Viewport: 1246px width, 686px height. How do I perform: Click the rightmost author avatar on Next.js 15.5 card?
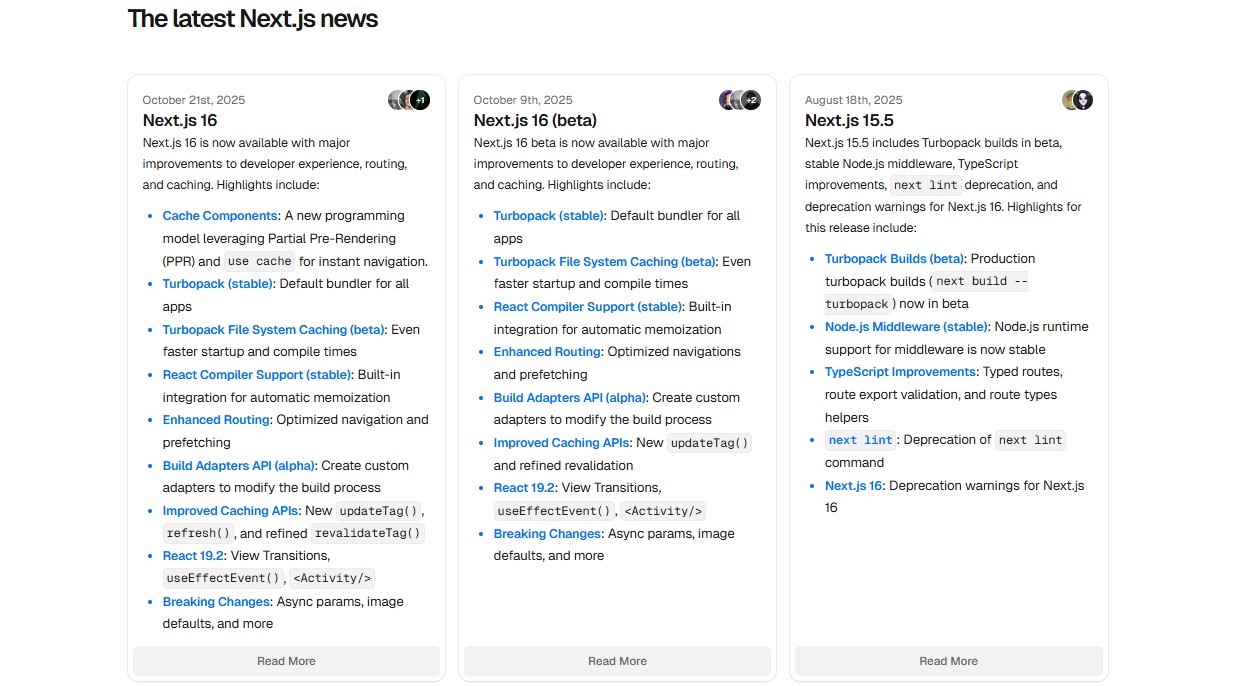(1083, 100)
